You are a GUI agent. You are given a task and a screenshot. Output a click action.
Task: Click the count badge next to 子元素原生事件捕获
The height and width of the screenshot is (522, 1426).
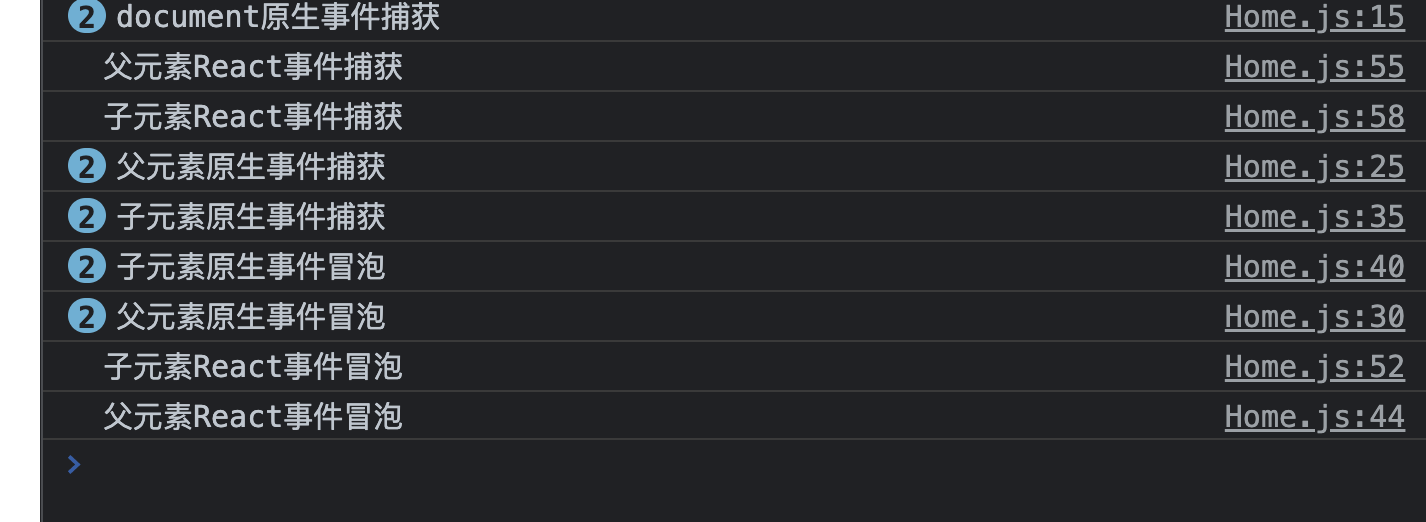click(86, 217)
